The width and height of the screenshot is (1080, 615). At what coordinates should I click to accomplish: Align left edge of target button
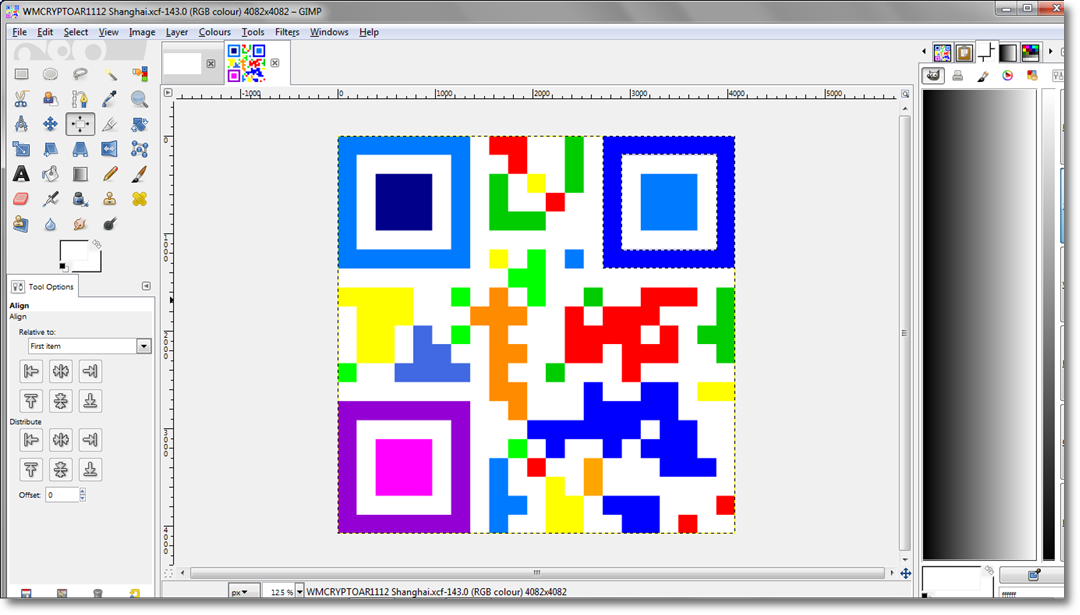click(31, 371)
